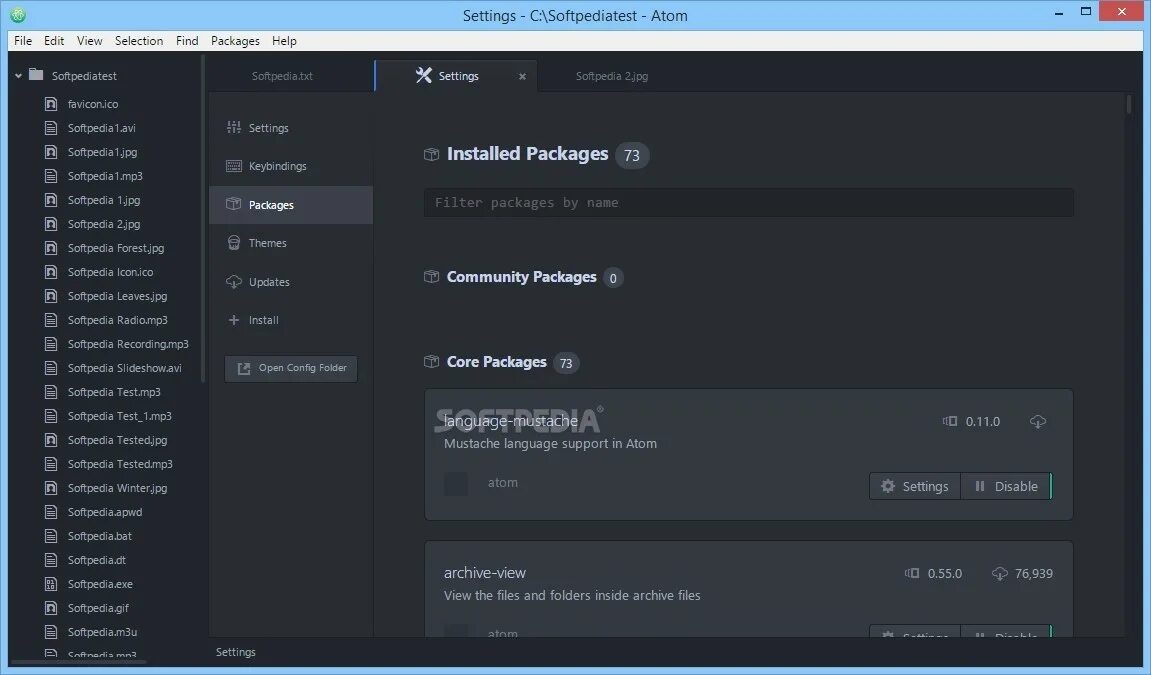The width and height of the screenshot is (1151, 675).
Task: Click the Softpedia1.jpg image icon
Action: (51, 152)
